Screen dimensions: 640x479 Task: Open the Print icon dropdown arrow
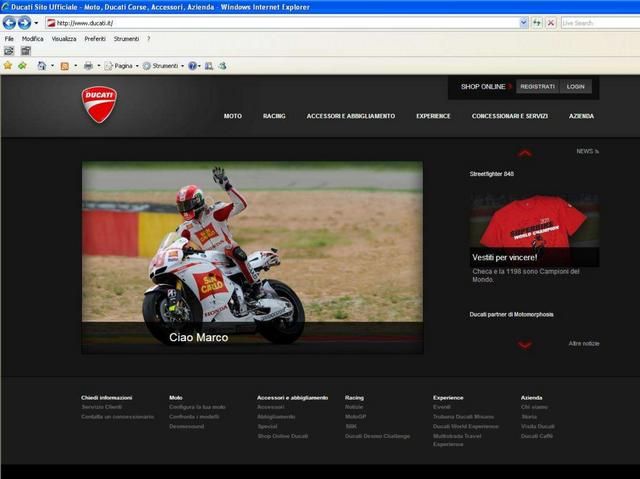[99, 66]
